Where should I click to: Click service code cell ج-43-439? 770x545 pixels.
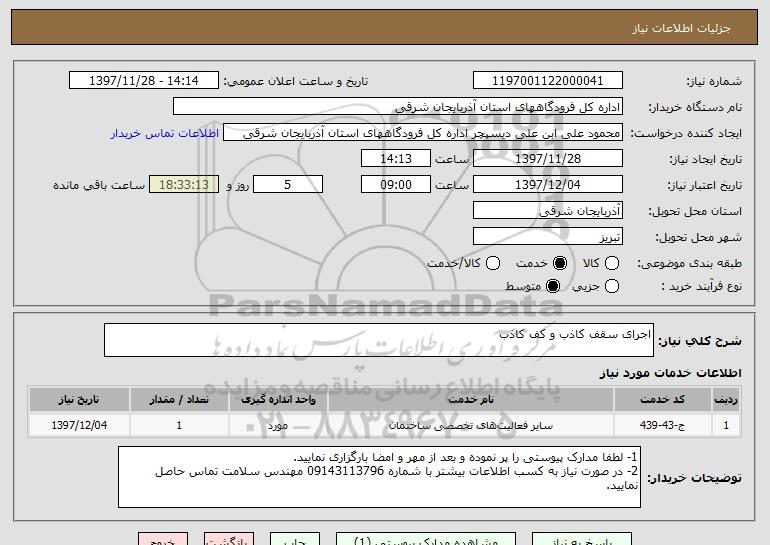662,425
